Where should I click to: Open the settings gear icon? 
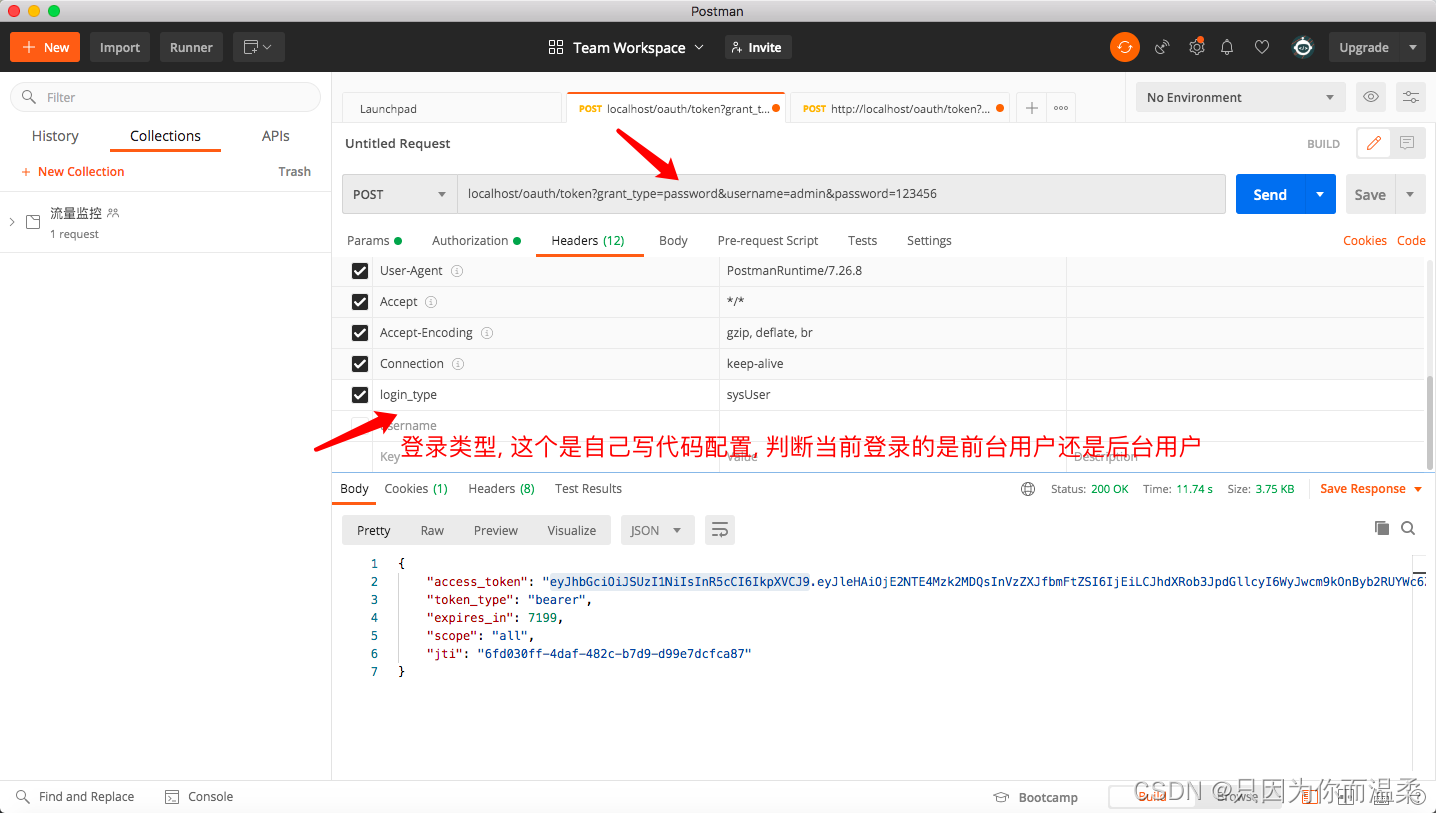click(1196, 47)
